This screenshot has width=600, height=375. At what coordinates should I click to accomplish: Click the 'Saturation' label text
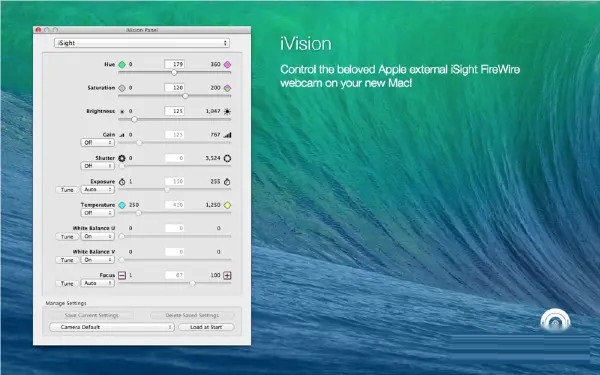click(x=101, y=88)
